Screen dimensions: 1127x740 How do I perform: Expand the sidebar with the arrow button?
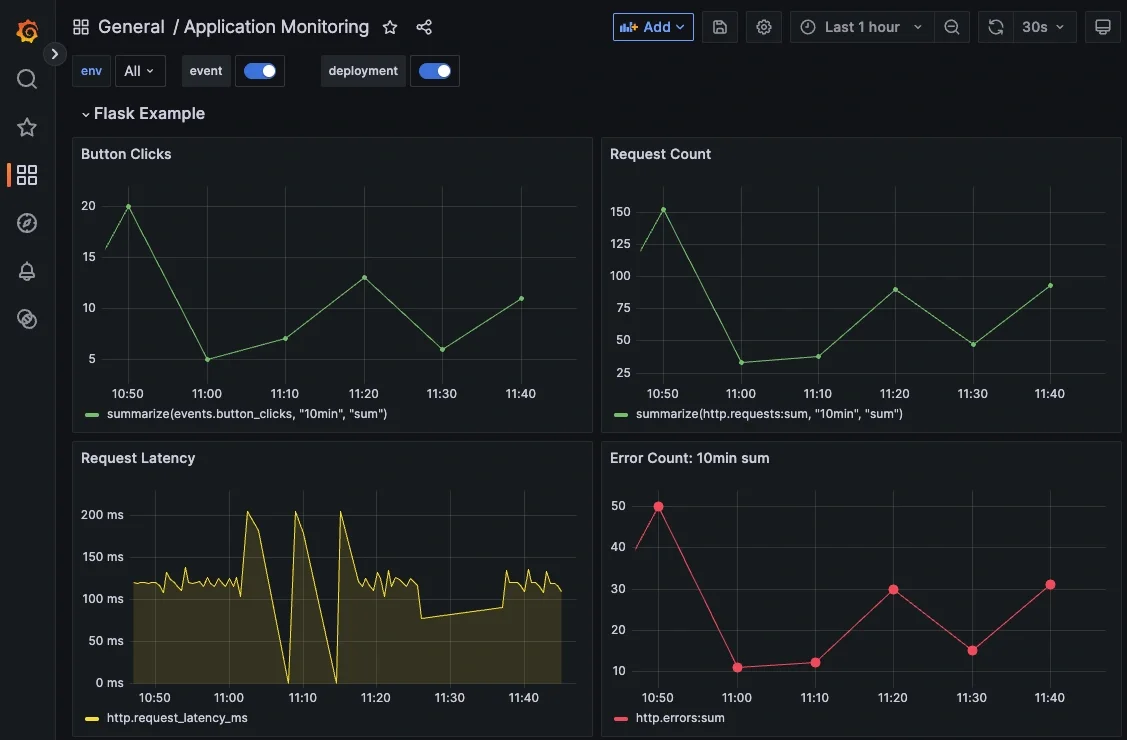pos(55,54)
